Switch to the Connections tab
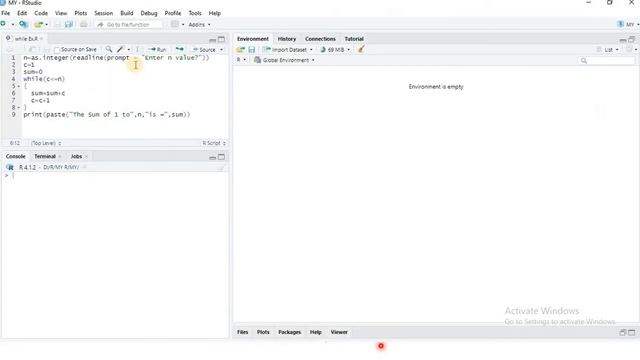640x360 pixels. (x=320, y=39)
